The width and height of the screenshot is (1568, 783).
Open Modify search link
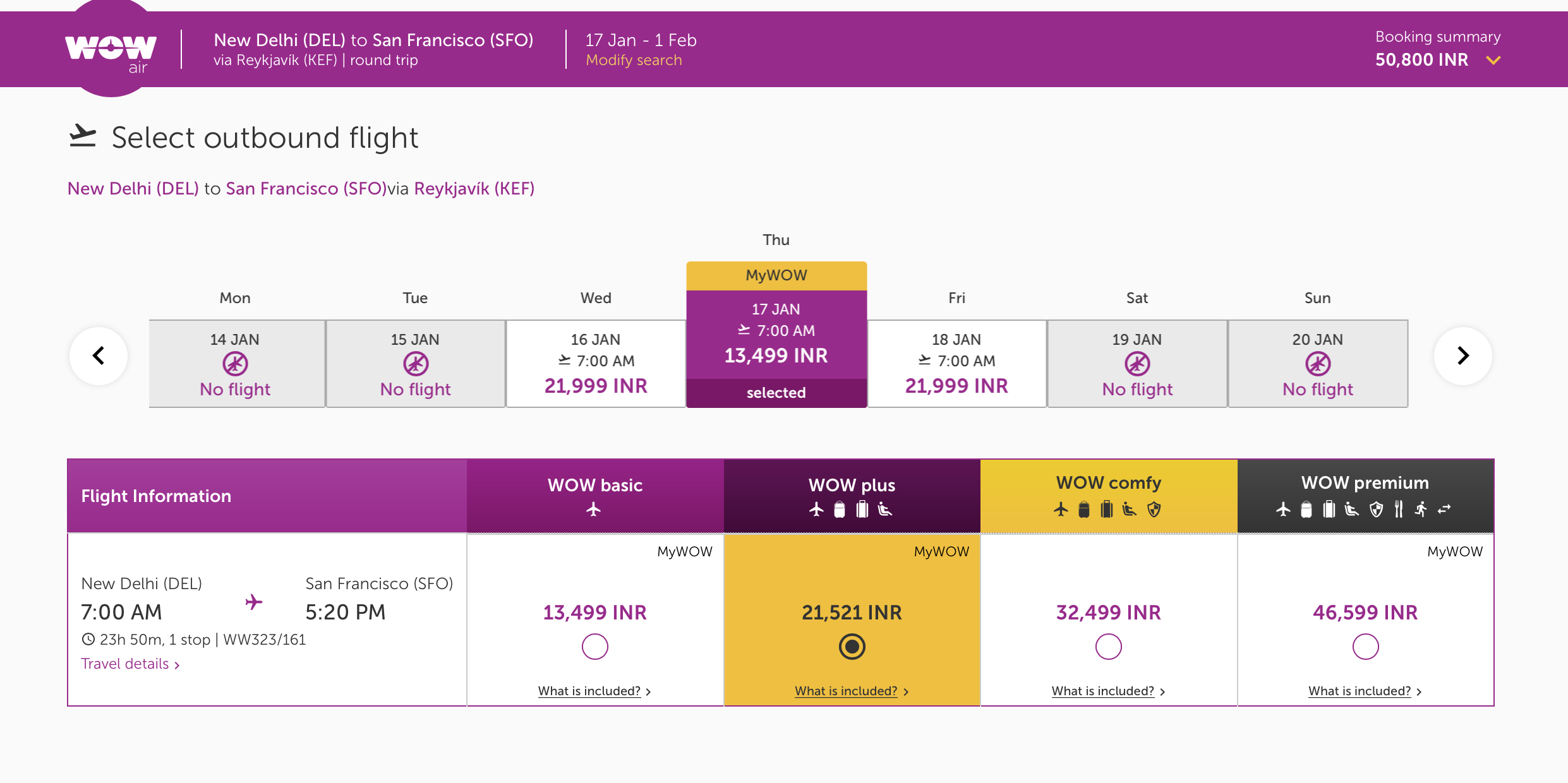pyautogui.click(x=634, y=60)
